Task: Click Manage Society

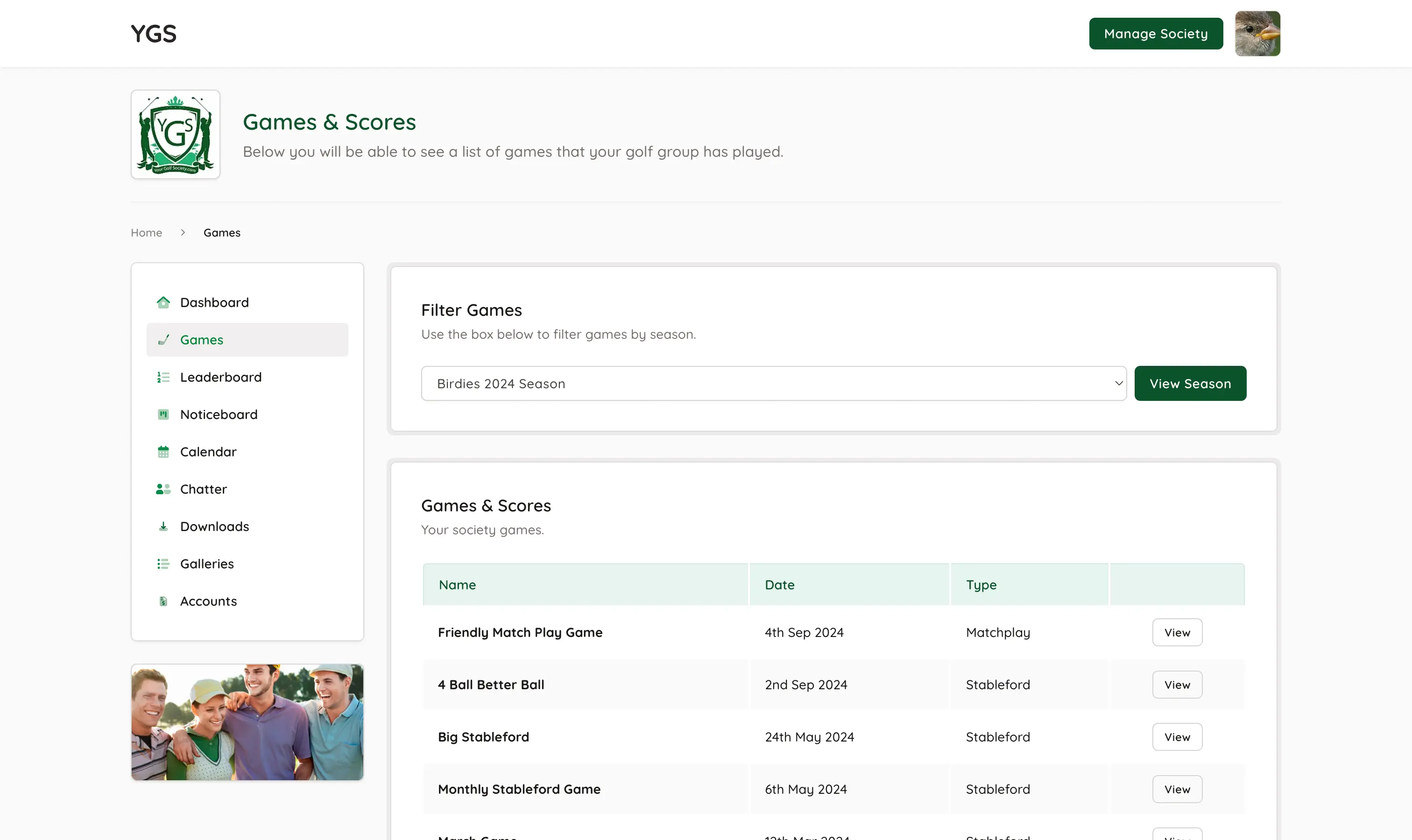Action: tap(1156, 34)
